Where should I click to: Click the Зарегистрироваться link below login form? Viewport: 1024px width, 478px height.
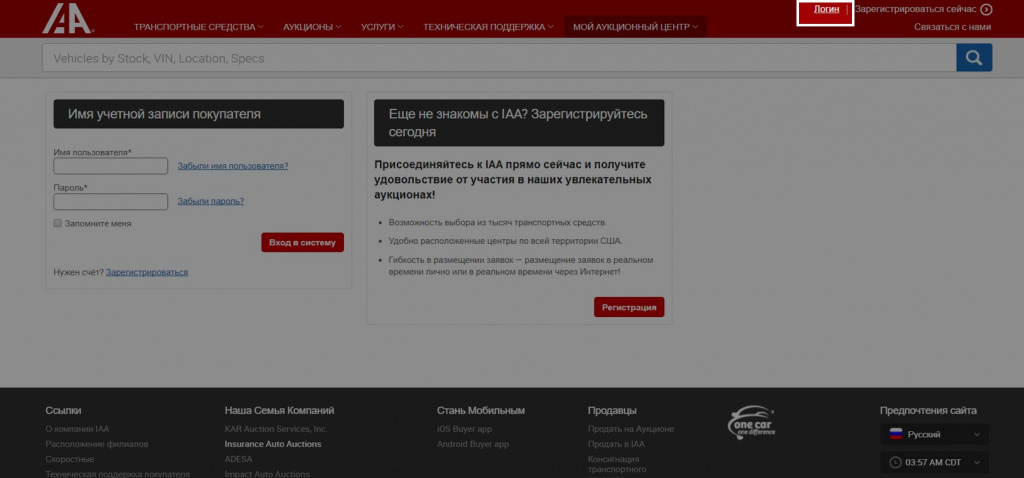point(147,272)
